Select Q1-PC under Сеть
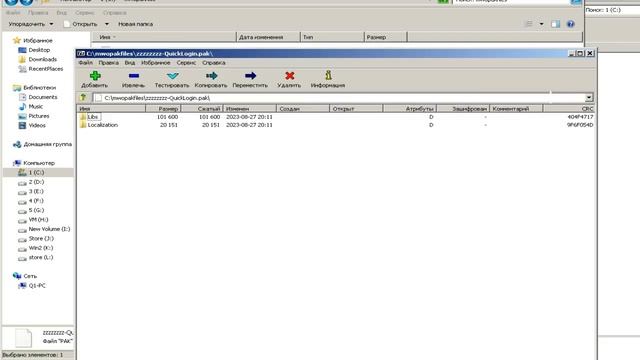 click(x=37, y=285)
